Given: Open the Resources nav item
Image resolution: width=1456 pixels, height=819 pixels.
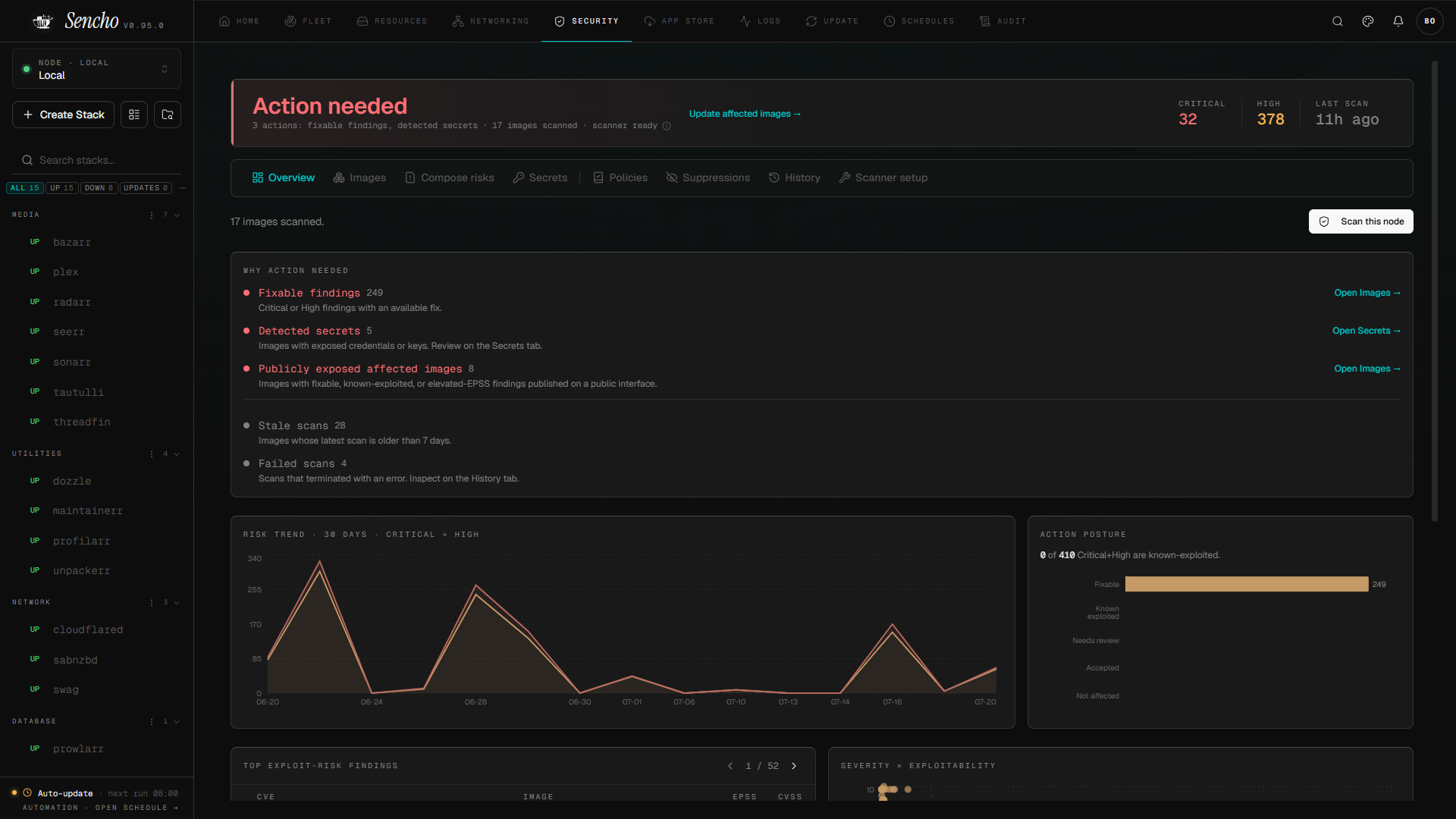Looking at the screenshot, I should click(392, 21).
